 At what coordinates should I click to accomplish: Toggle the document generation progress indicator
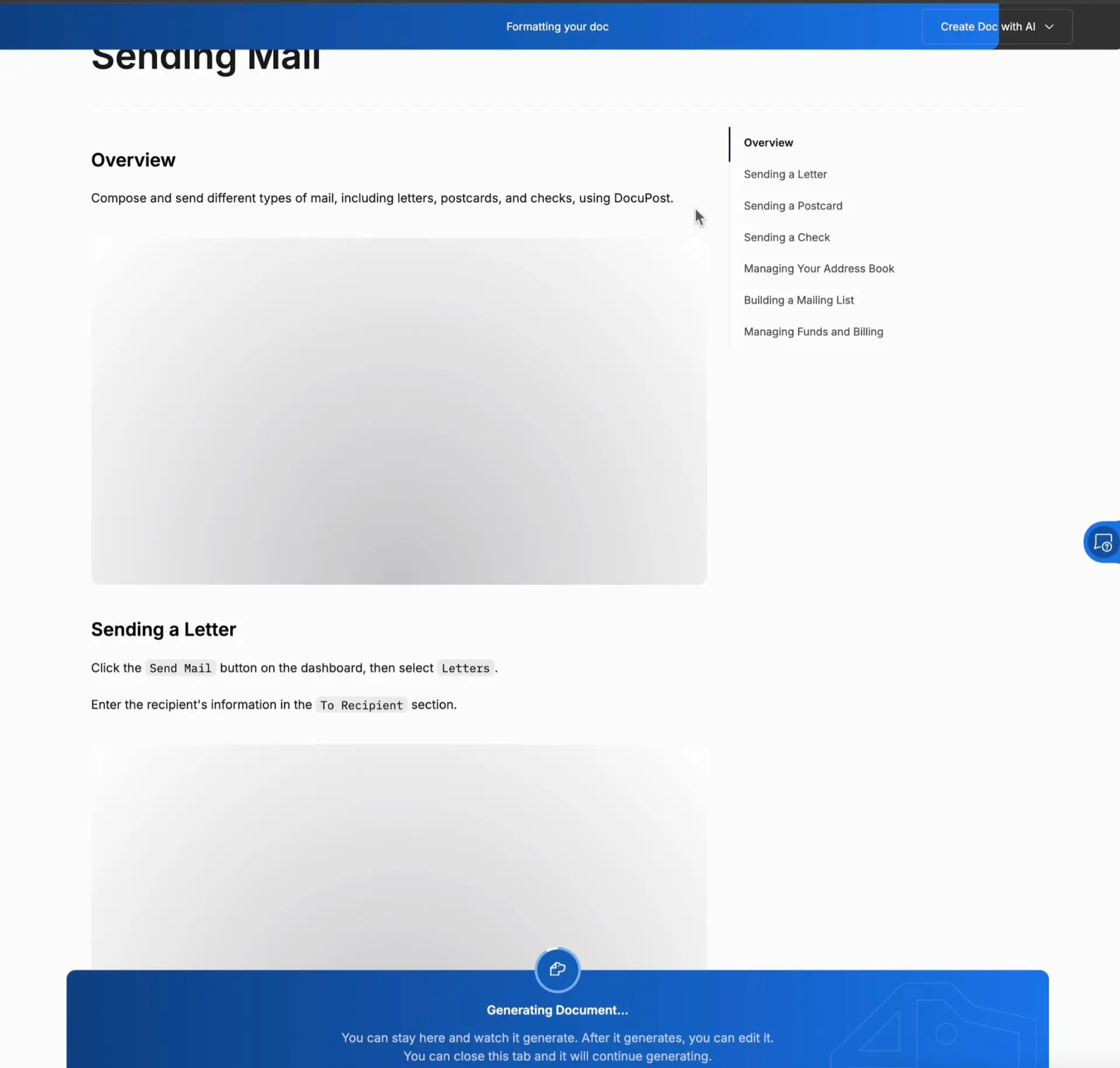tap(557, 969)
